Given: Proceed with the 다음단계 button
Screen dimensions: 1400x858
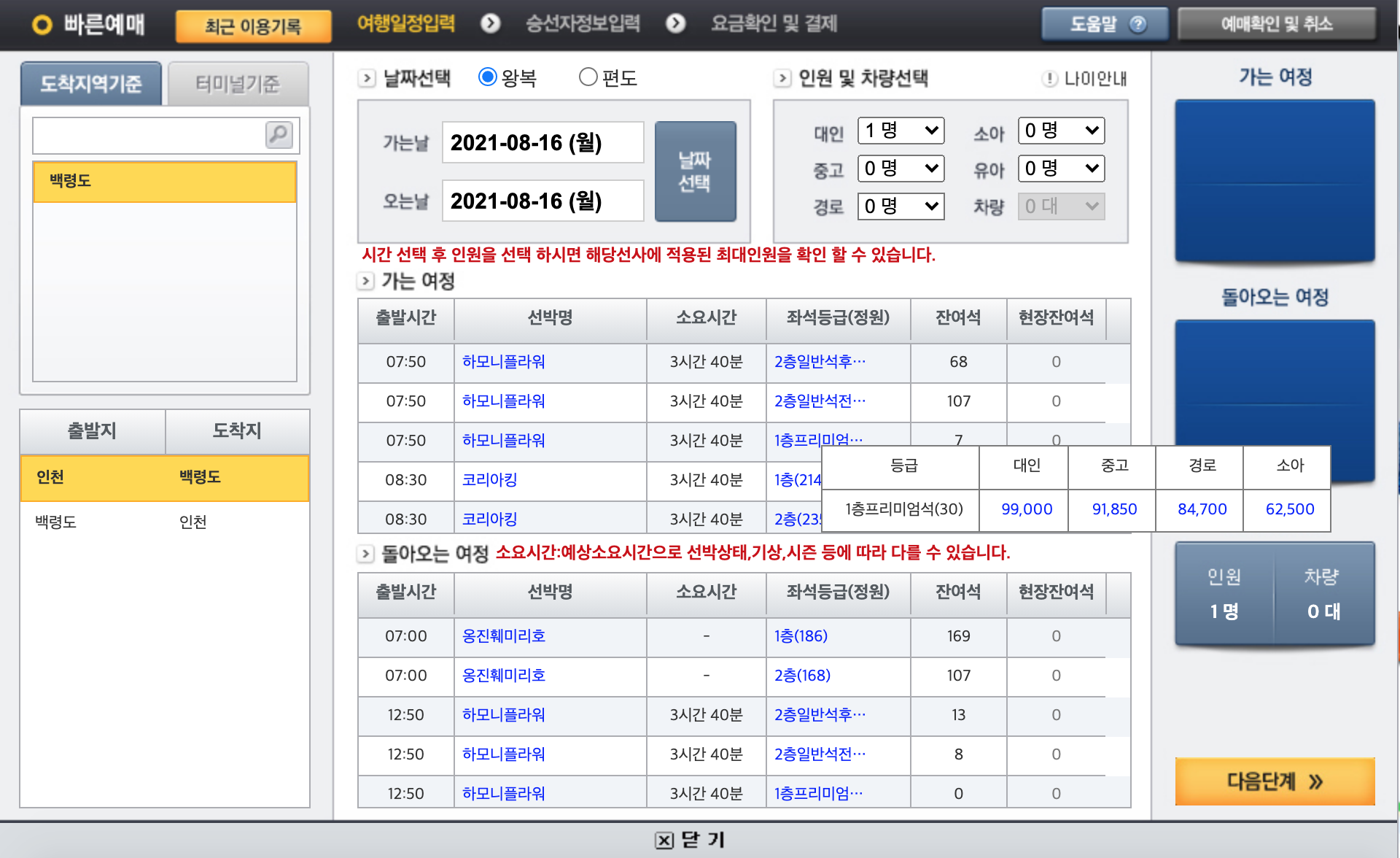Looking at the screenshot, I should pyautogui.click(x=1275, y=781).
